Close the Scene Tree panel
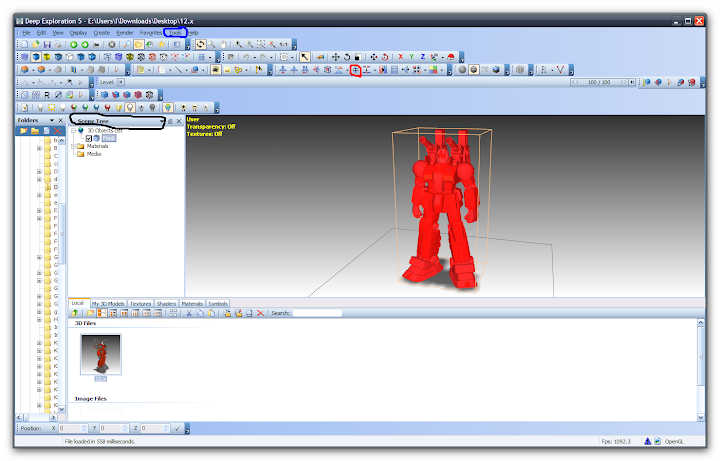This screenshot has height=461, width=720. point(179,121)
